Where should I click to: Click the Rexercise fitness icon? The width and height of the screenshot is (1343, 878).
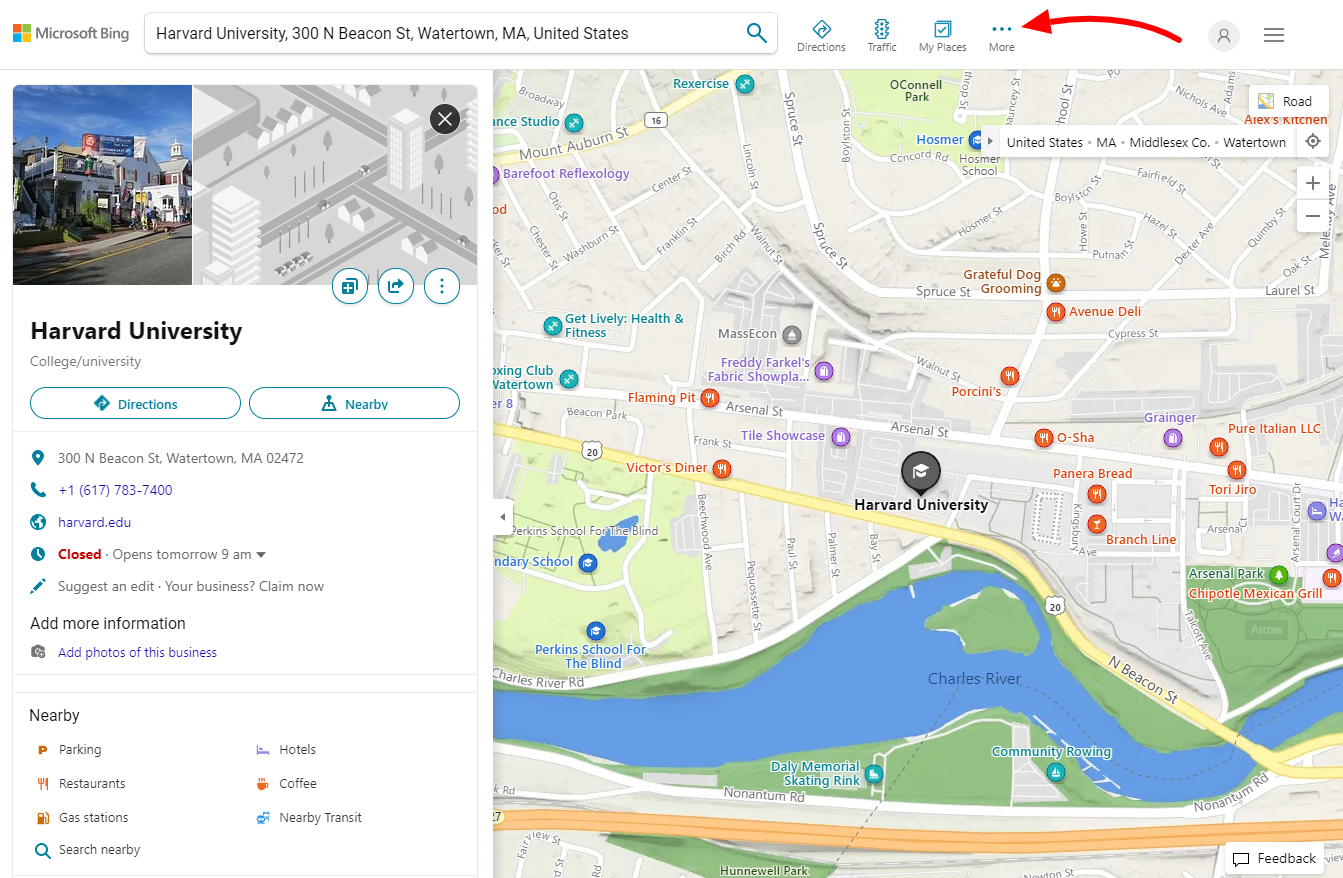pyautogui.click(x=743, y=84)
